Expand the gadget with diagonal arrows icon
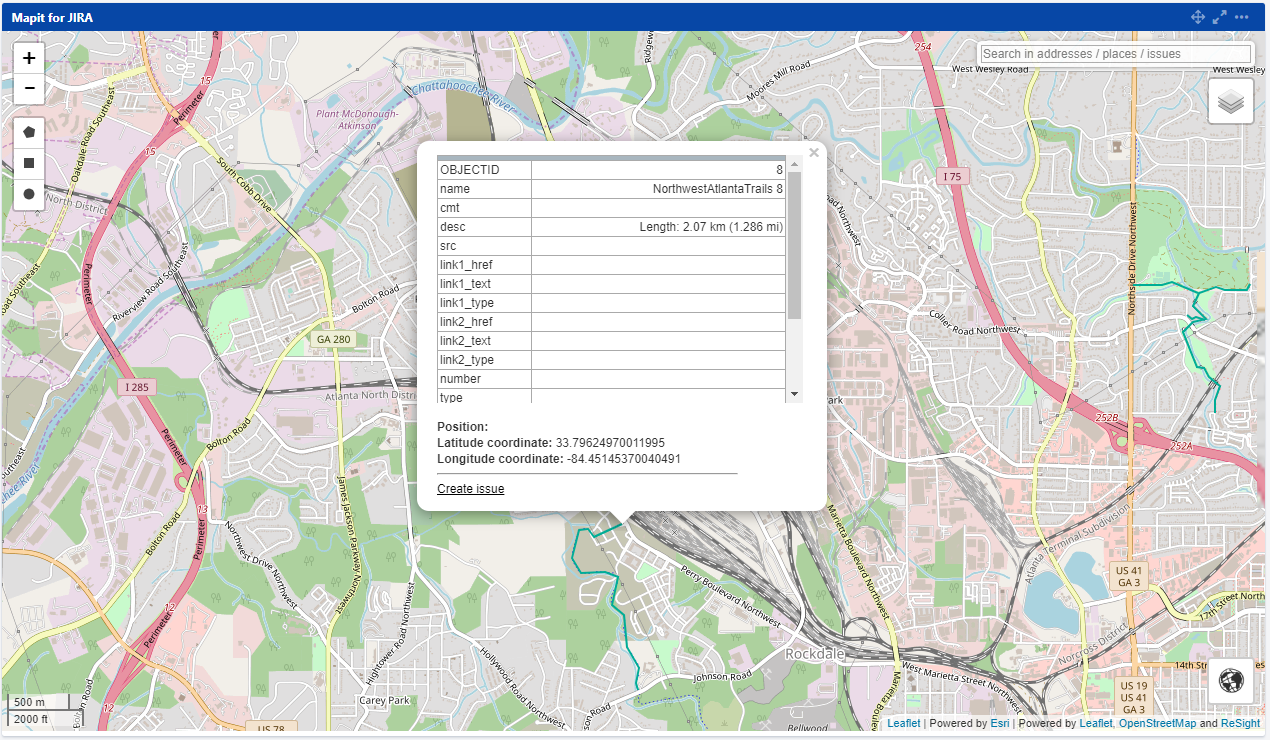The width and height of the screenshot is (1270, 740). pos(1219,16)
